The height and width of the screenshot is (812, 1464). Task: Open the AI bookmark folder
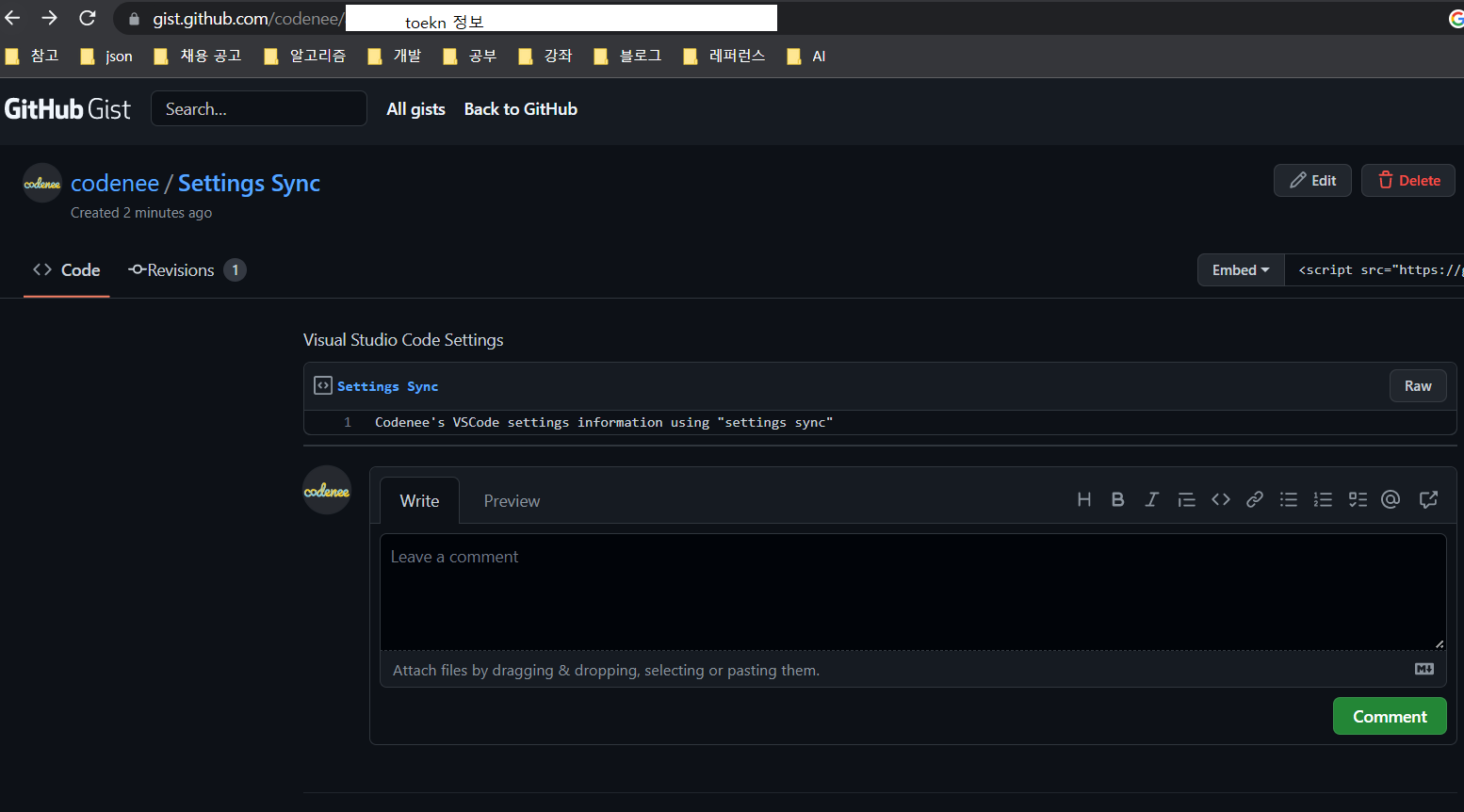tap(806, 57)
